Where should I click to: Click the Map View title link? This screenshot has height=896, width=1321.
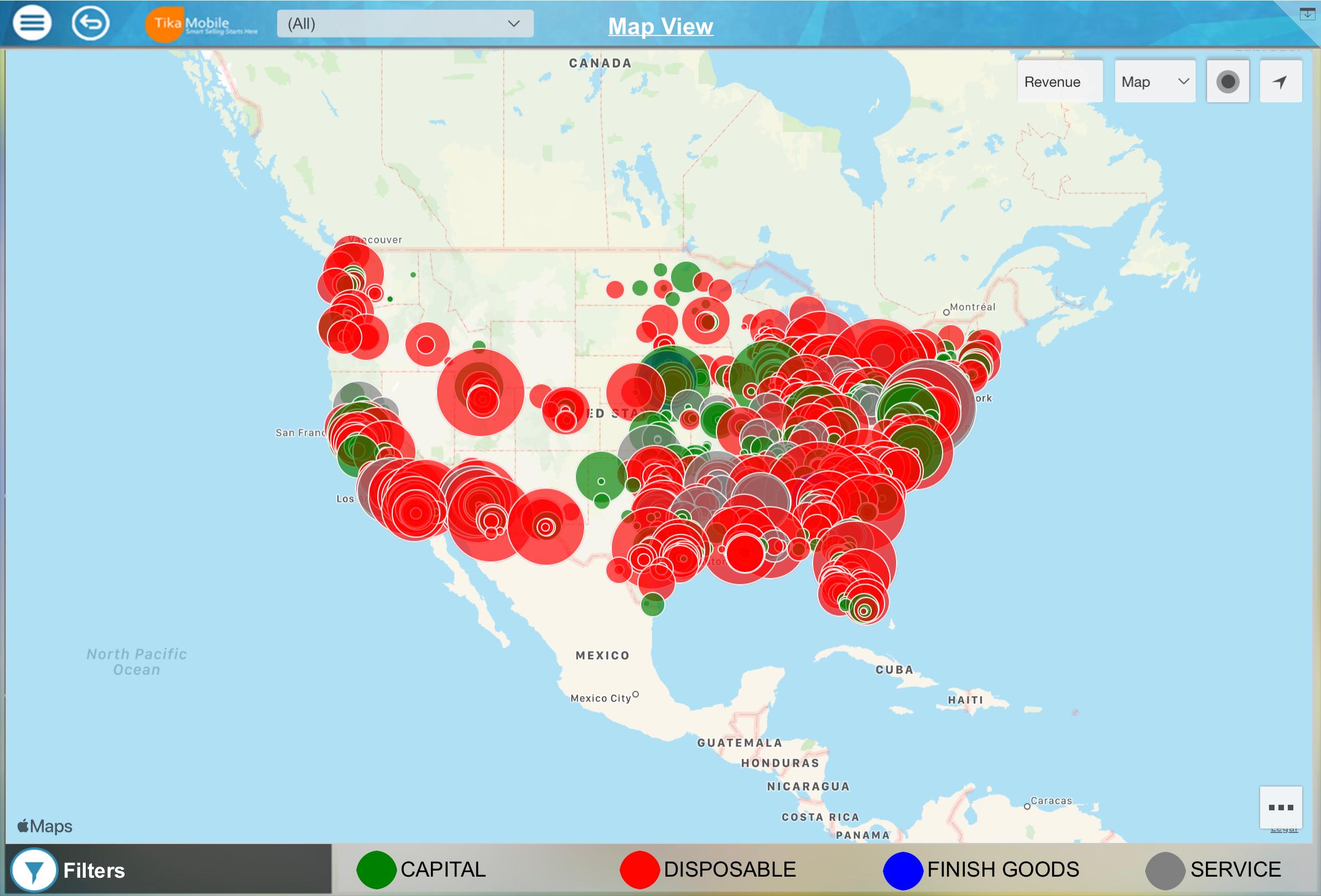tap(660, 26)
